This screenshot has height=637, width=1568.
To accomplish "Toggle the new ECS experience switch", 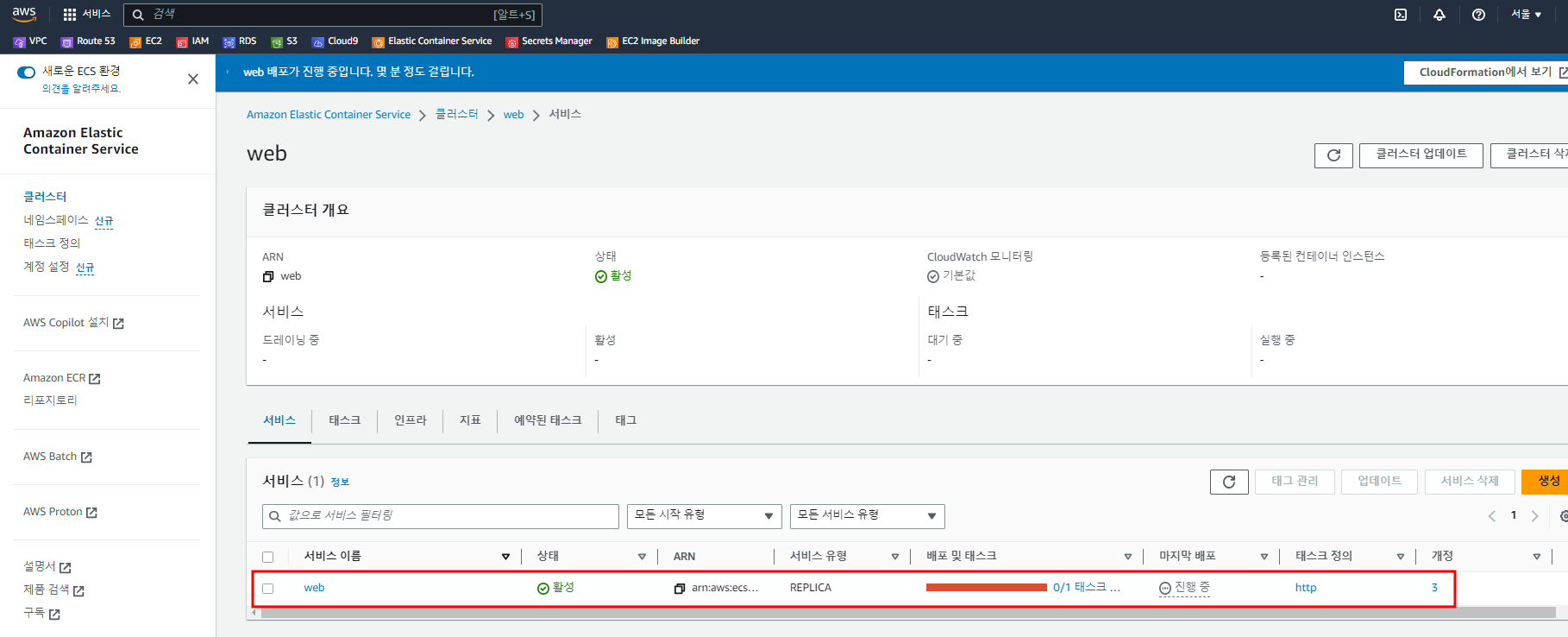I will [27, 72].
